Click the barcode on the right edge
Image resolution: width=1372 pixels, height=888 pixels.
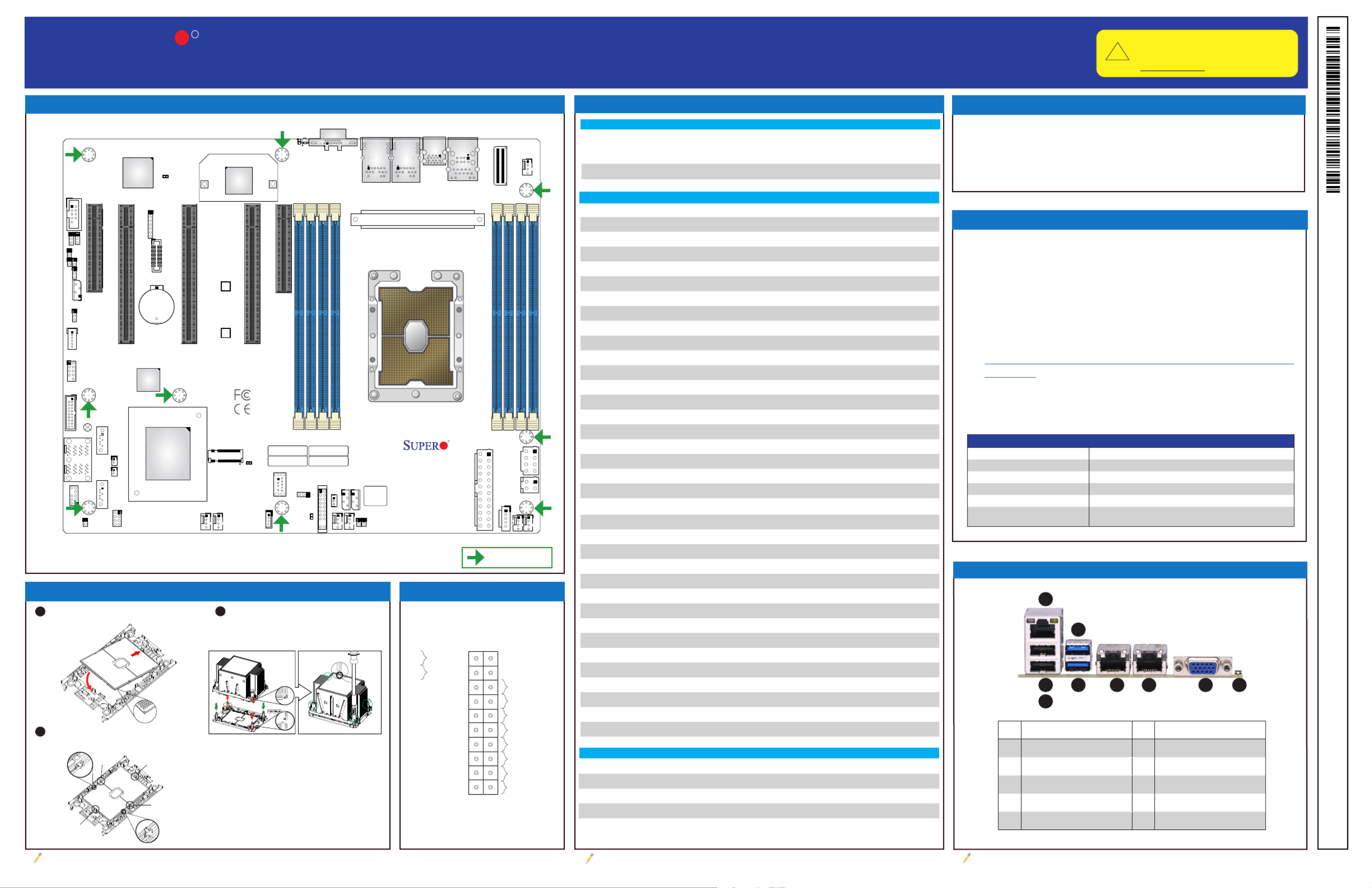(x=1333, y=110)
